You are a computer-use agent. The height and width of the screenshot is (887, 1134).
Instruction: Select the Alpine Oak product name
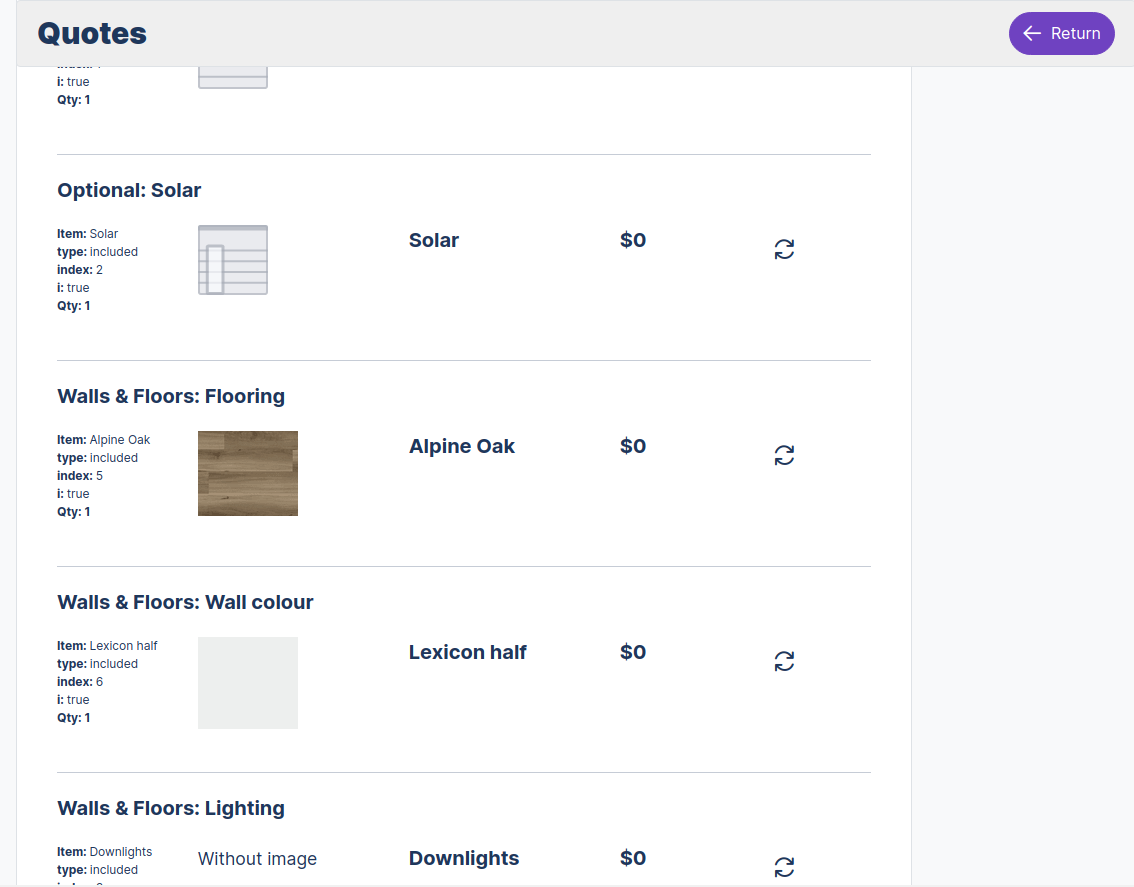click(x=462, y=446)
